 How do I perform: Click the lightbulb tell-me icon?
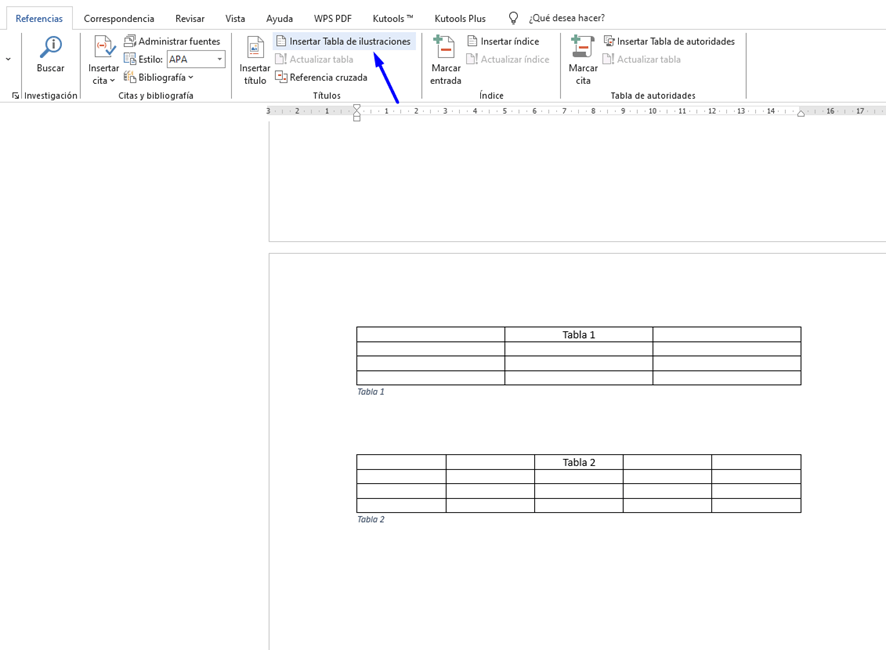click(x=513, y=19)
